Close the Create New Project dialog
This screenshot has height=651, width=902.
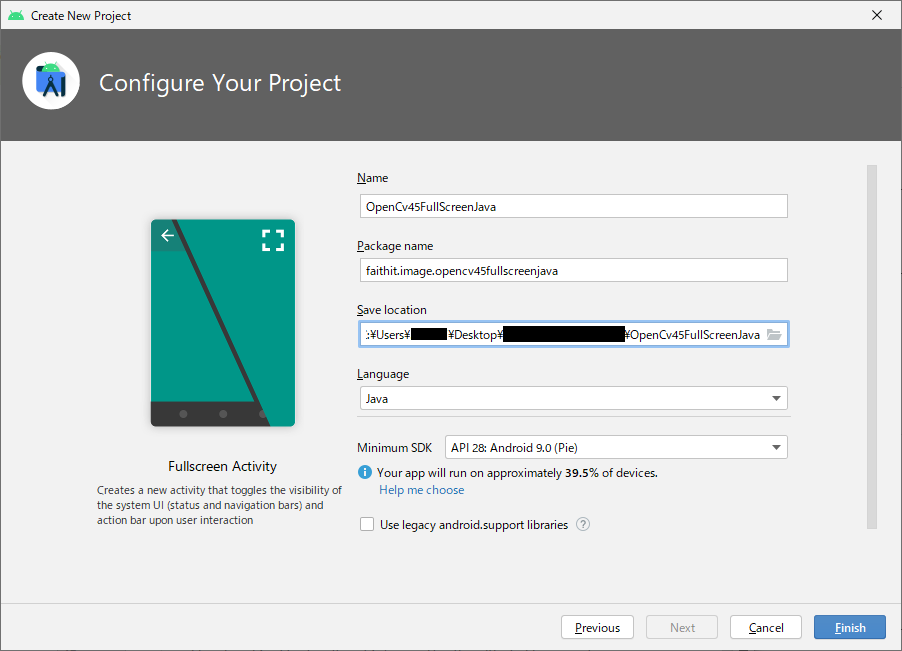click(x=877, y=16)
